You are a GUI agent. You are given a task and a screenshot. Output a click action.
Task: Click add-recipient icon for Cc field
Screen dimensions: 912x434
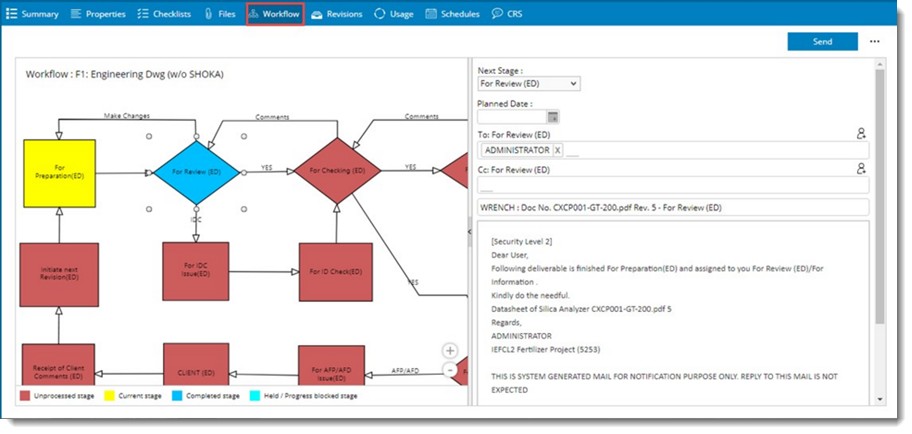click(x=861, y=169)
